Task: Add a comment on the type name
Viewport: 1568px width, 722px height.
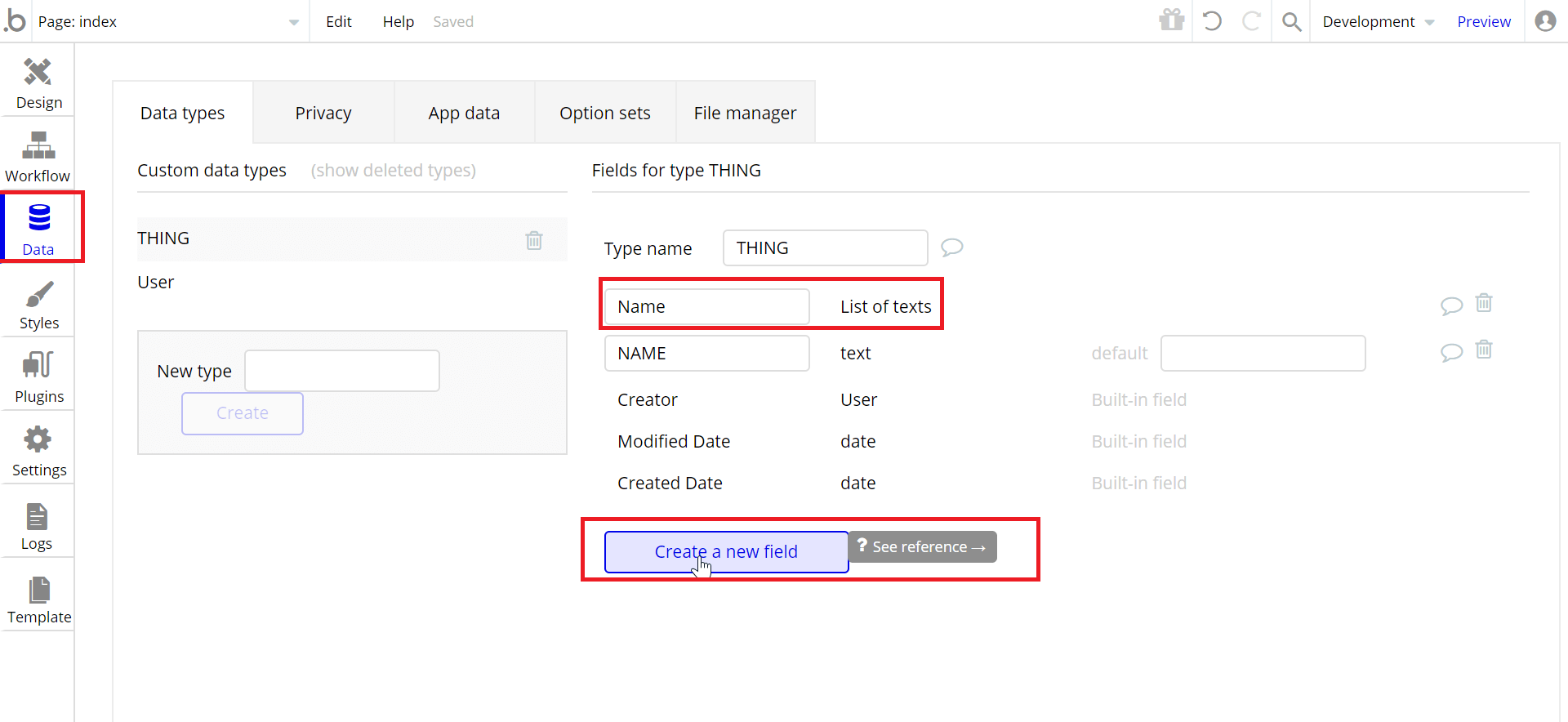Action: [952, 247]
